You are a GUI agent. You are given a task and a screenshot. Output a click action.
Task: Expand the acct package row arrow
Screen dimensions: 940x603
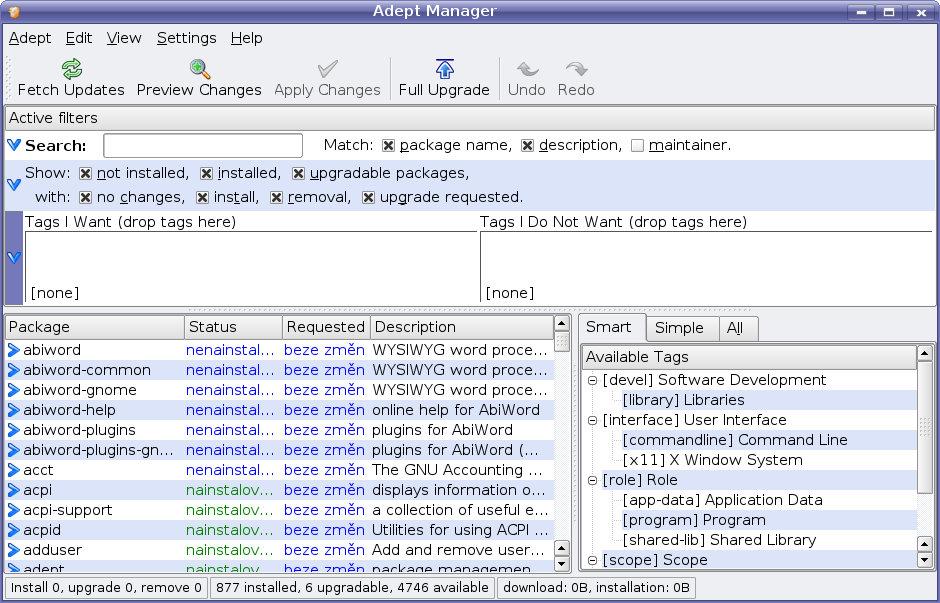[13, 470]
